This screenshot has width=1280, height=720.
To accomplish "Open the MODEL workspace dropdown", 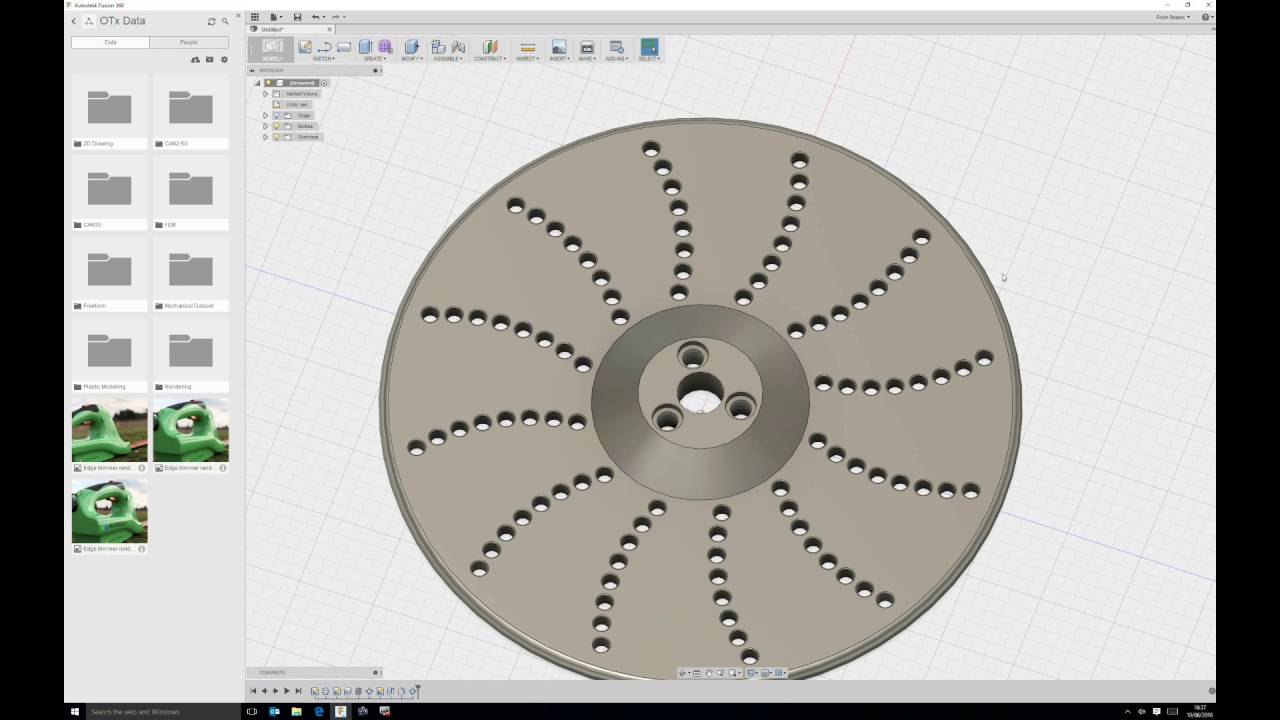I will pyautogui.click(x=272, y=50).
